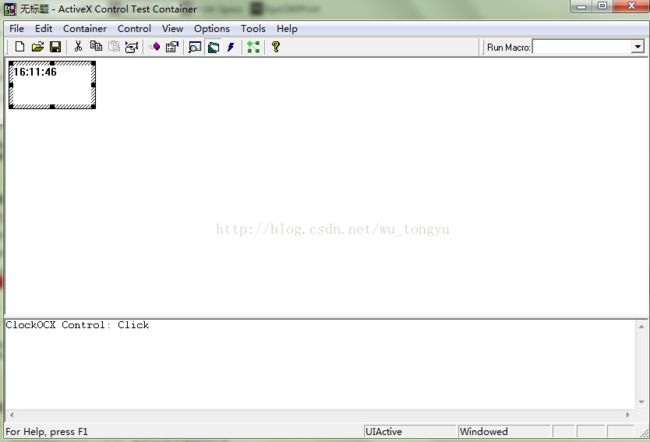
Task: Click the green nodes tab order icon
Action: [253, 47]
